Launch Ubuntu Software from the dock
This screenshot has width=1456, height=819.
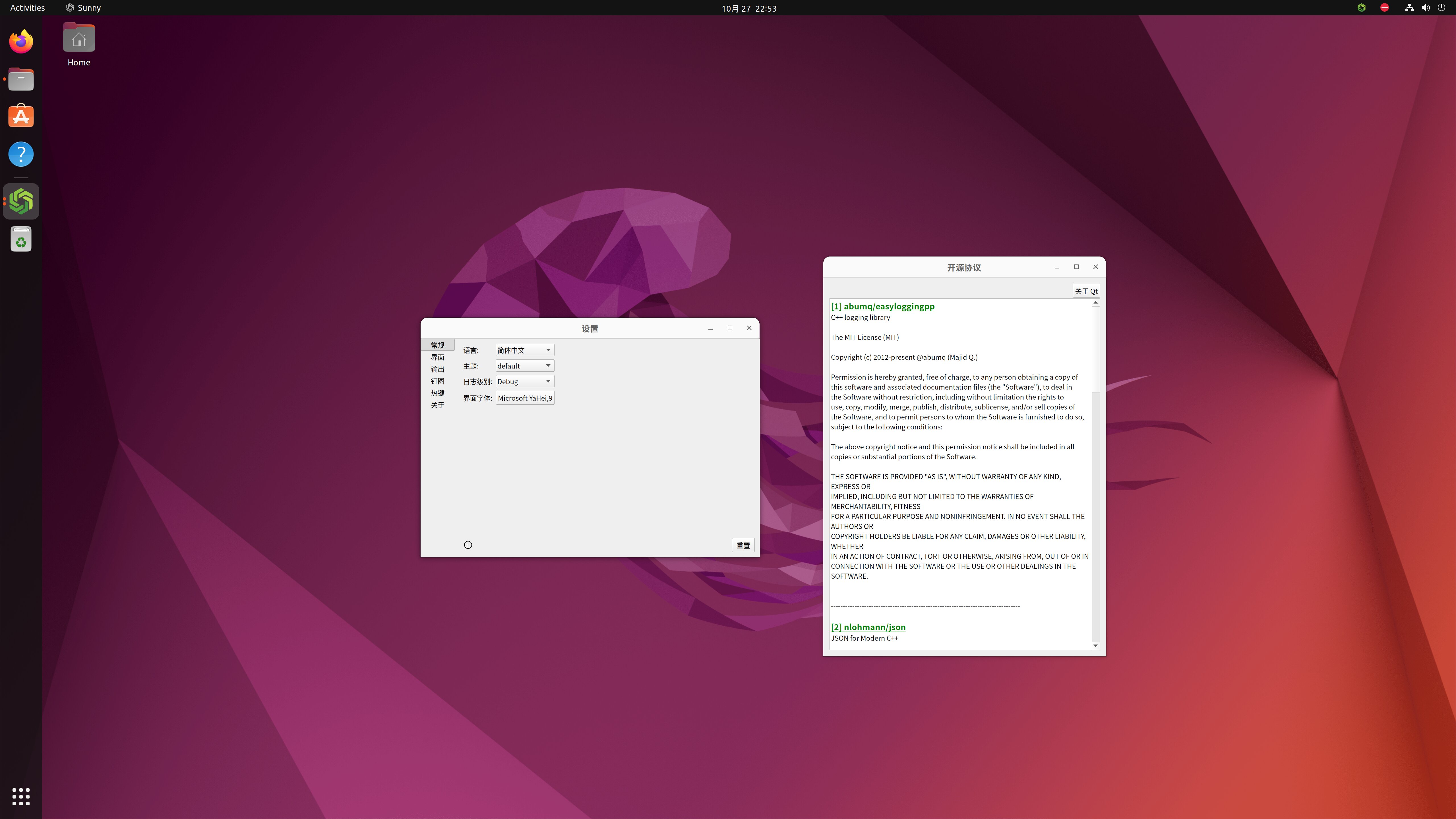(x=21, y=116)
